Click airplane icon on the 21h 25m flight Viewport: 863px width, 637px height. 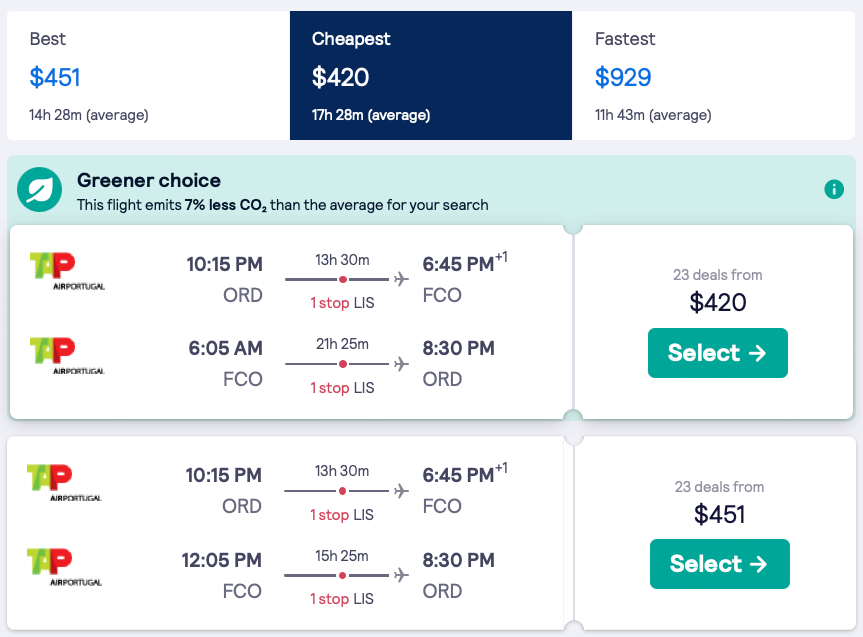[x=401, y=364]
